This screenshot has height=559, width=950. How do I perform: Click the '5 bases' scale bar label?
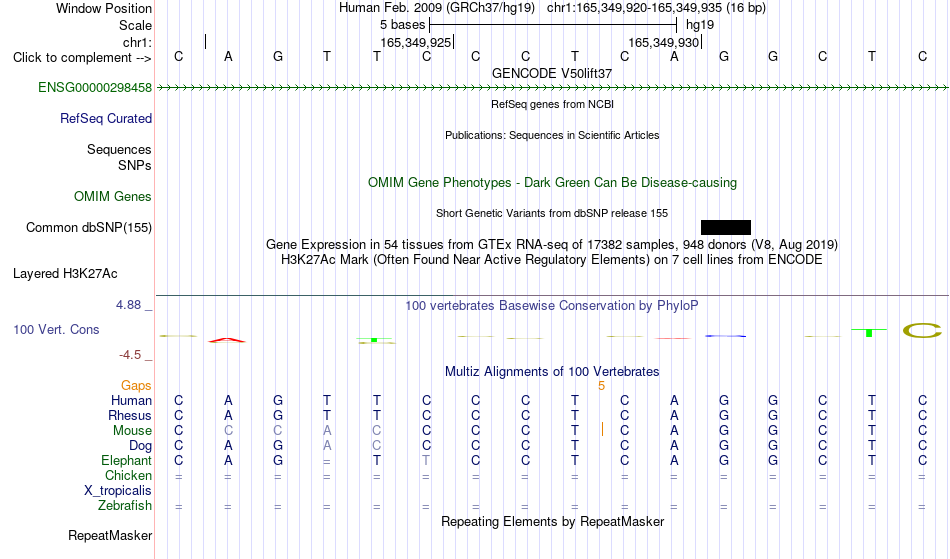coord(402,25)
